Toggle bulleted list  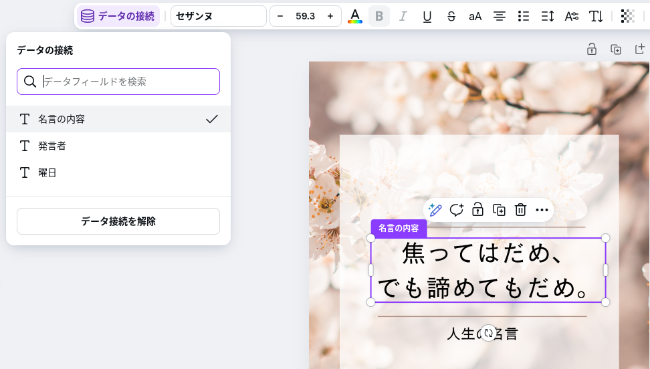[523, 16]
